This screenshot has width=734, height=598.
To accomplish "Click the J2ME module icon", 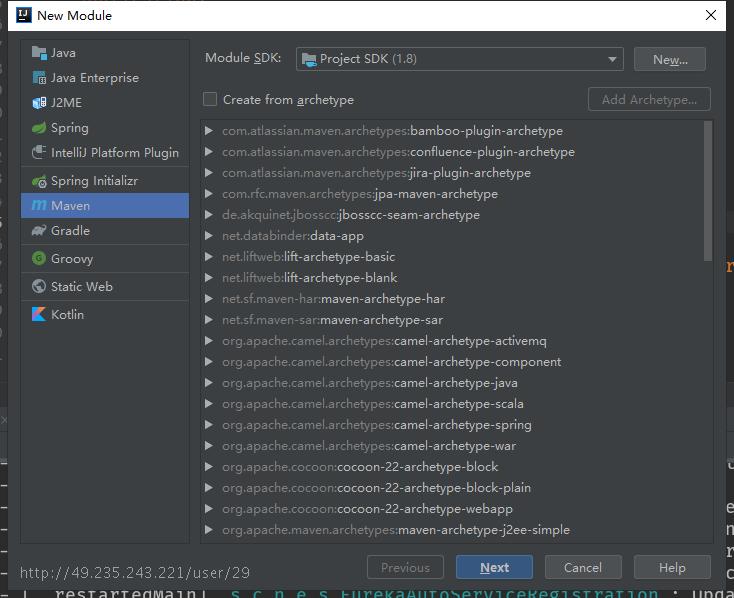I will (39, 103).
